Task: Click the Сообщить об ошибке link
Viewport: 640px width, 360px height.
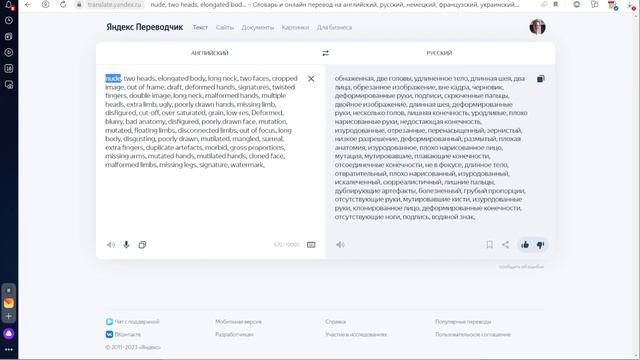Action: [521, 267]
